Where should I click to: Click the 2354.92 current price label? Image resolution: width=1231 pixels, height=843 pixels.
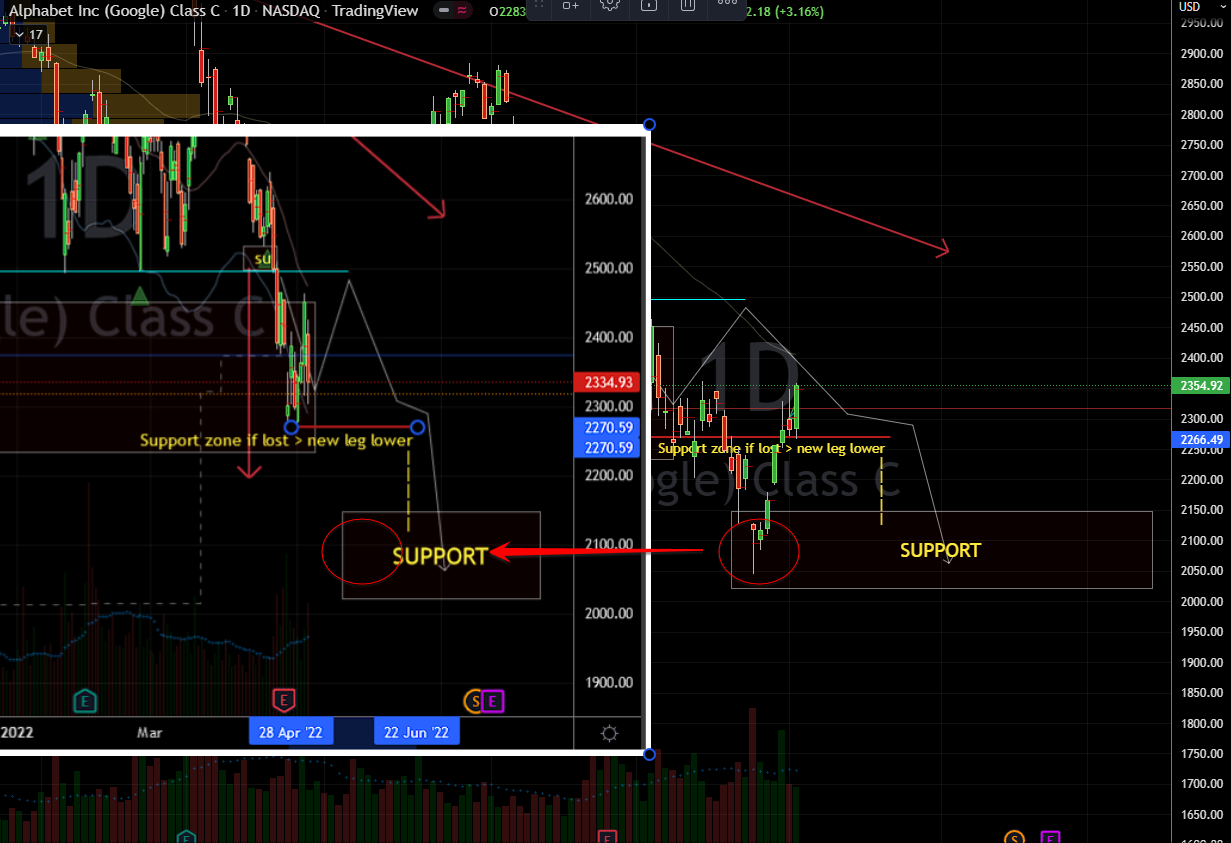1201,386
